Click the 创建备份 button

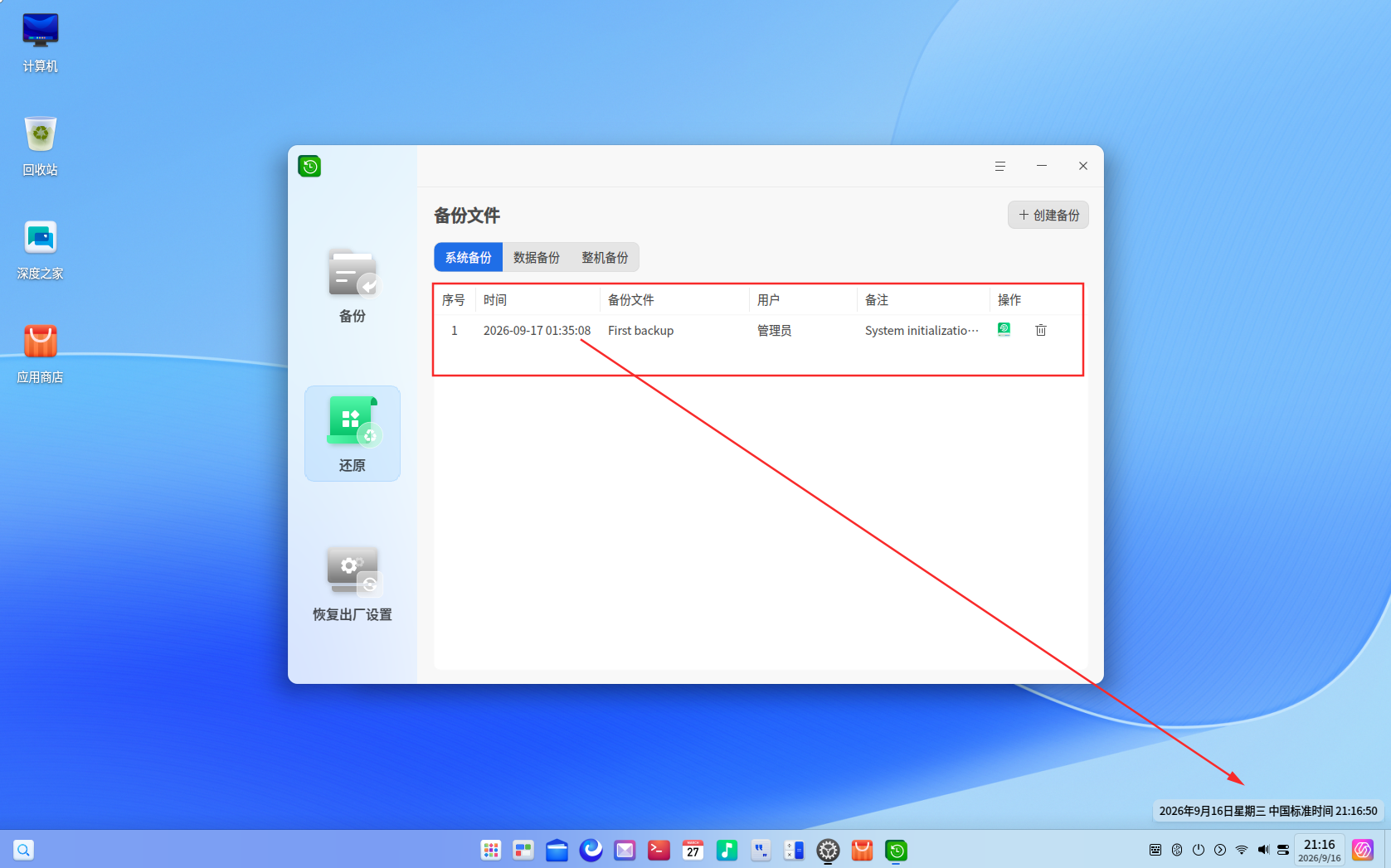[1048, 215]
